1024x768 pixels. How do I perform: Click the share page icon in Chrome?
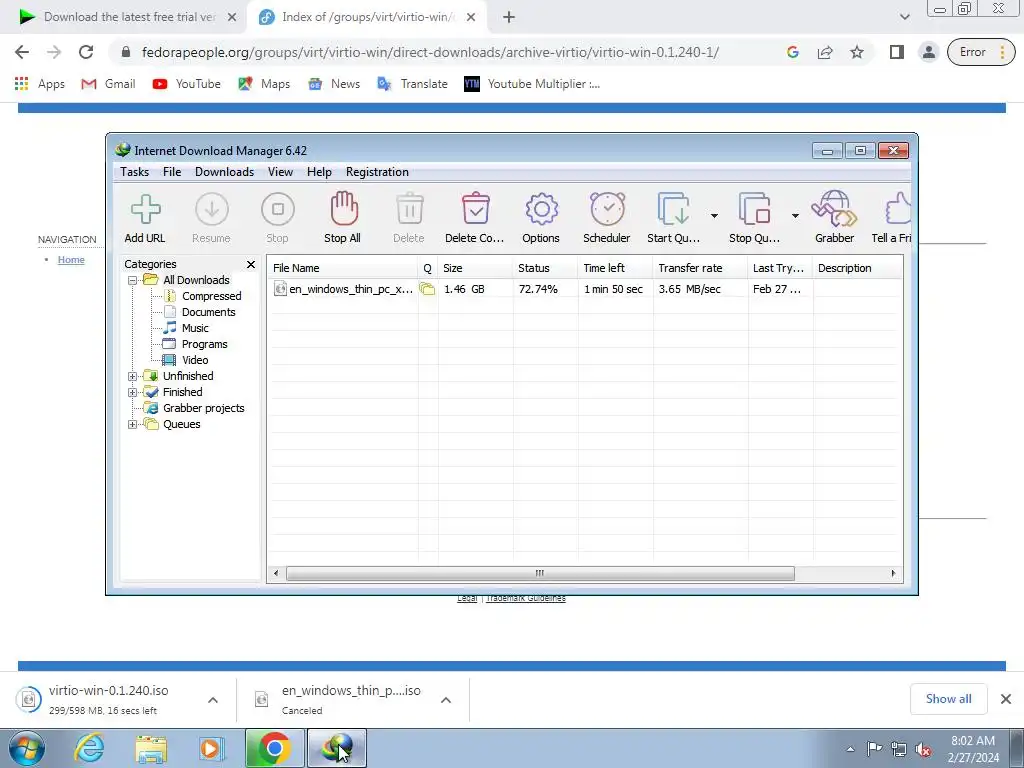[825, 52]
